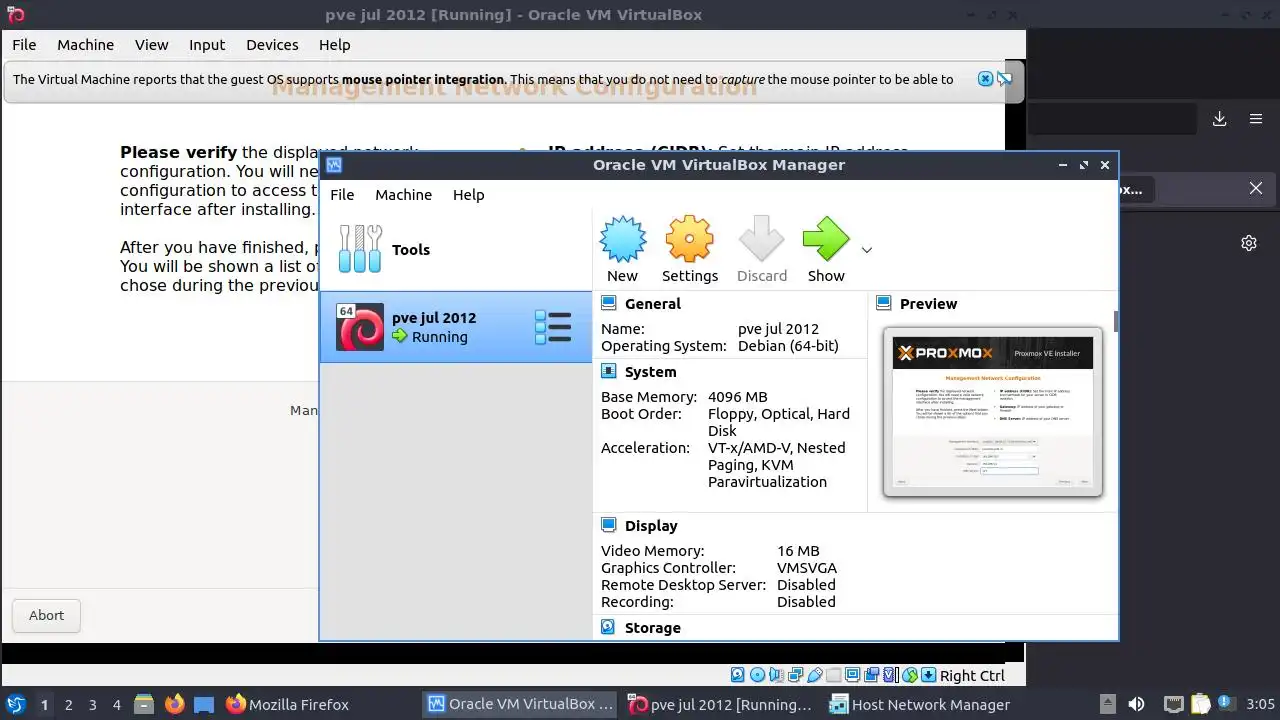Switch to workspace 3
This screenshot has width=1280, height=720.
pyautogui.click(x=92, y=704)
